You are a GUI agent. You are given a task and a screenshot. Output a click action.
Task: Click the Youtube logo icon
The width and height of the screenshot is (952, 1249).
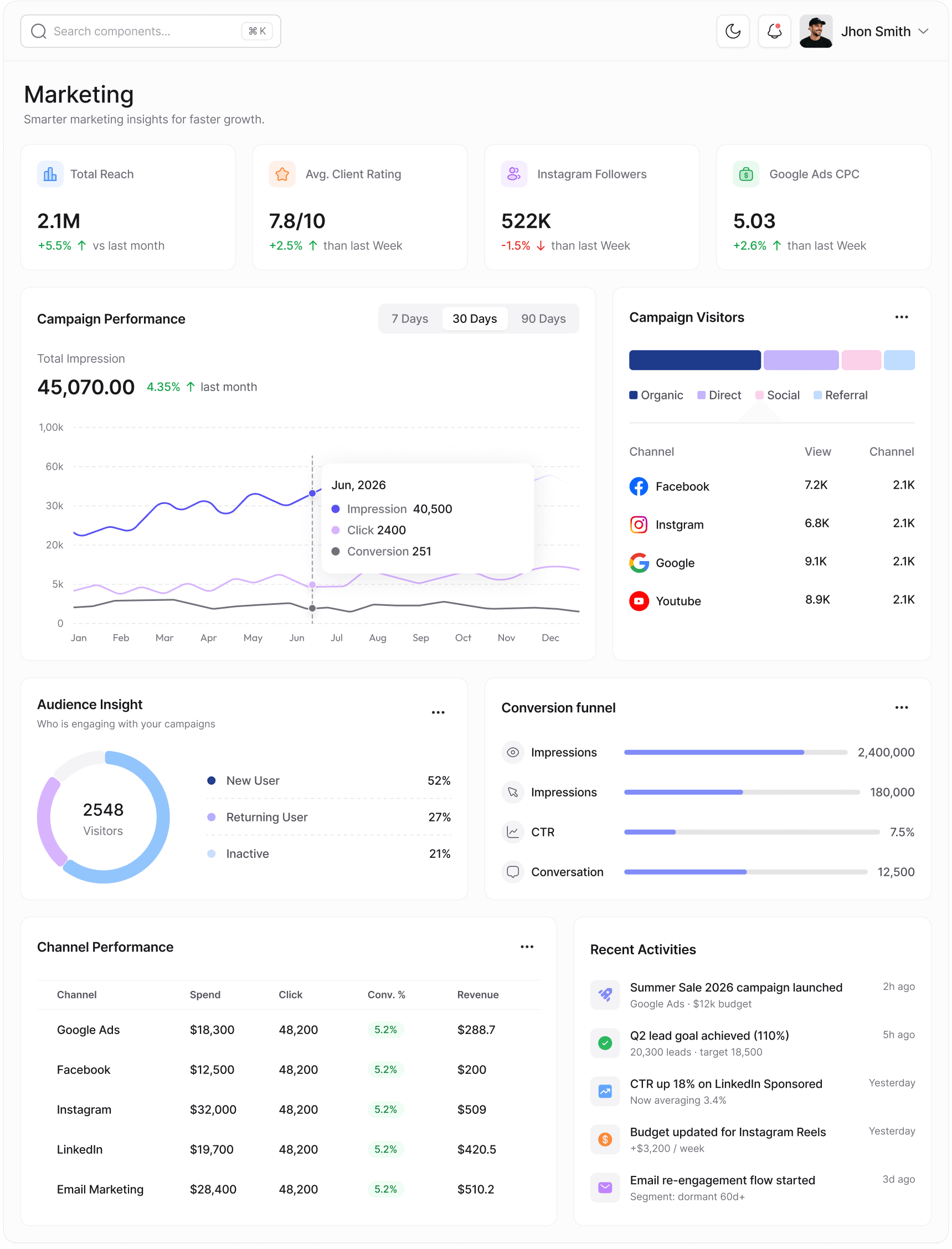(x=639, y=601)
